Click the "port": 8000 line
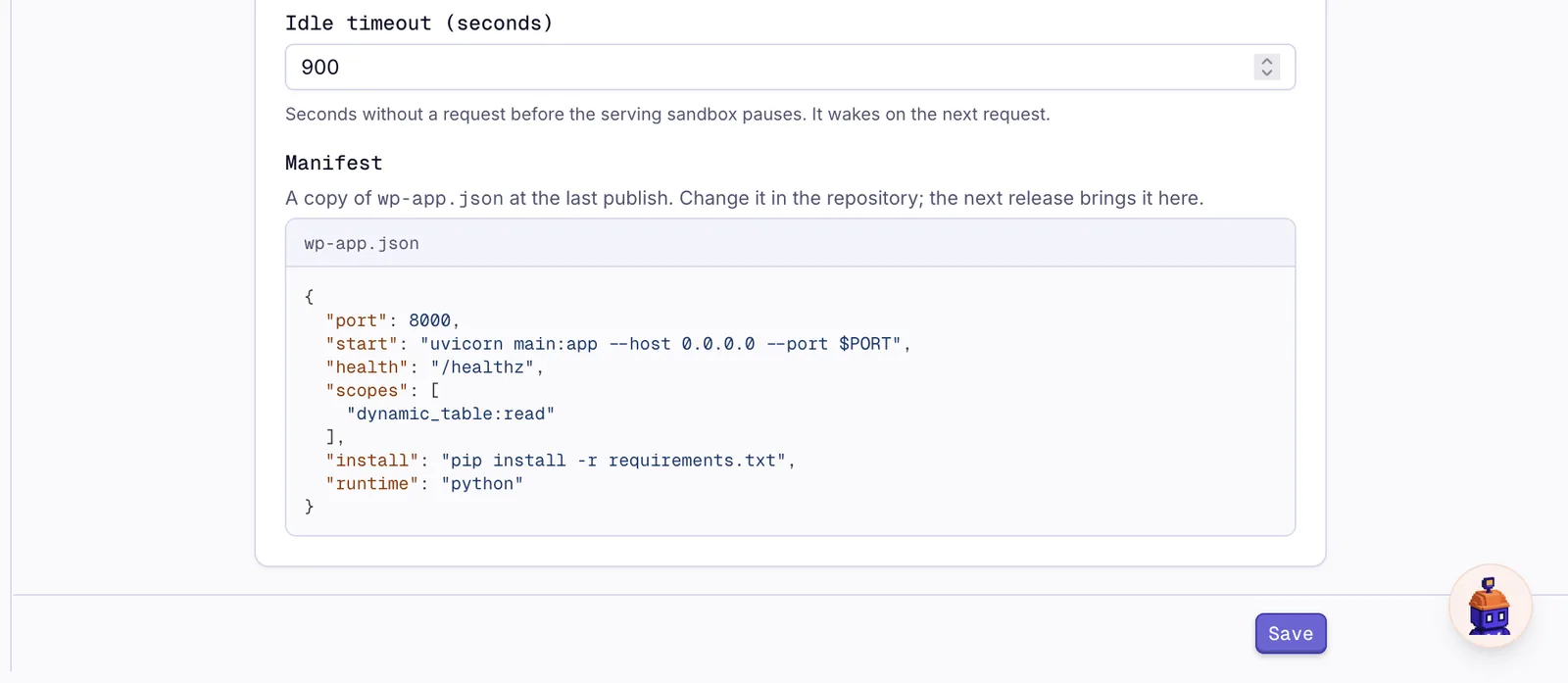 click(393, 320)
